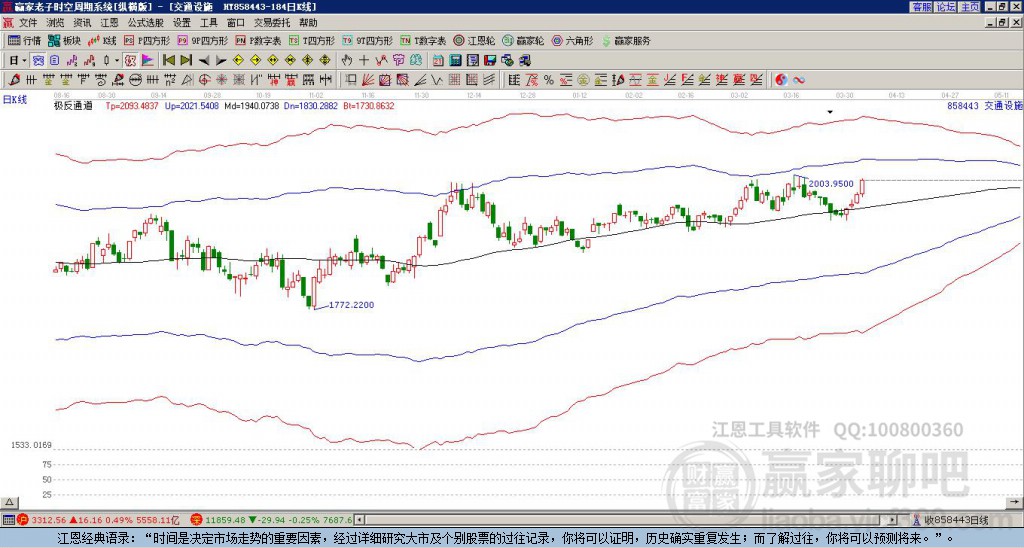
Task: Open the calendar icon
Action: point(438,61)
